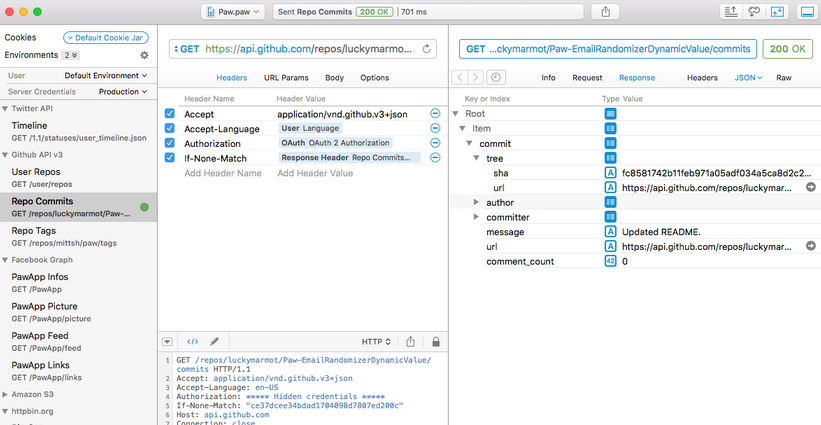Select the PawApp Picture request
Screen dimensions: 821x425
point(79,312)
